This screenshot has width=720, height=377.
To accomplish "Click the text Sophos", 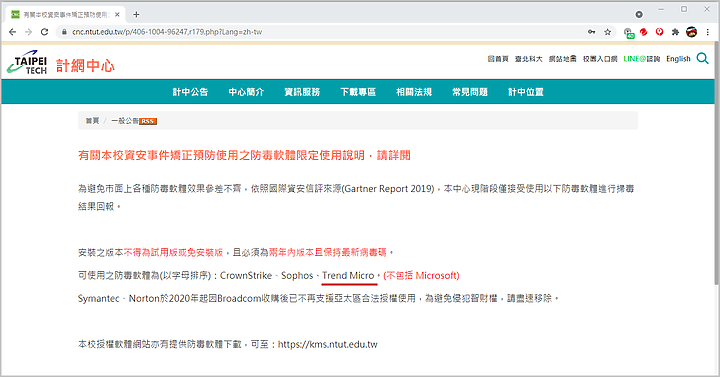I will tap(297, 276).
